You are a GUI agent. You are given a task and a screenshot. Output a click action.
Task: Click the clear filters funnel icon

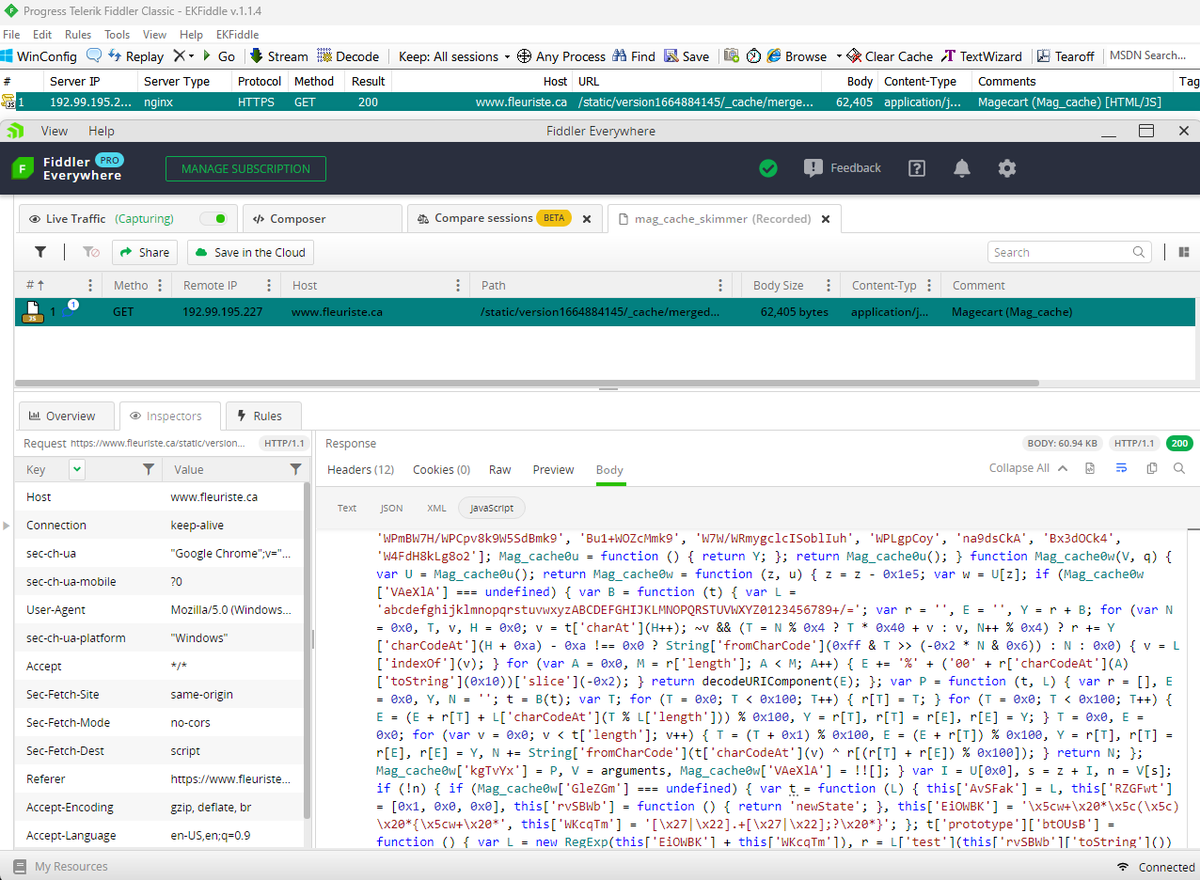[90, 252]
